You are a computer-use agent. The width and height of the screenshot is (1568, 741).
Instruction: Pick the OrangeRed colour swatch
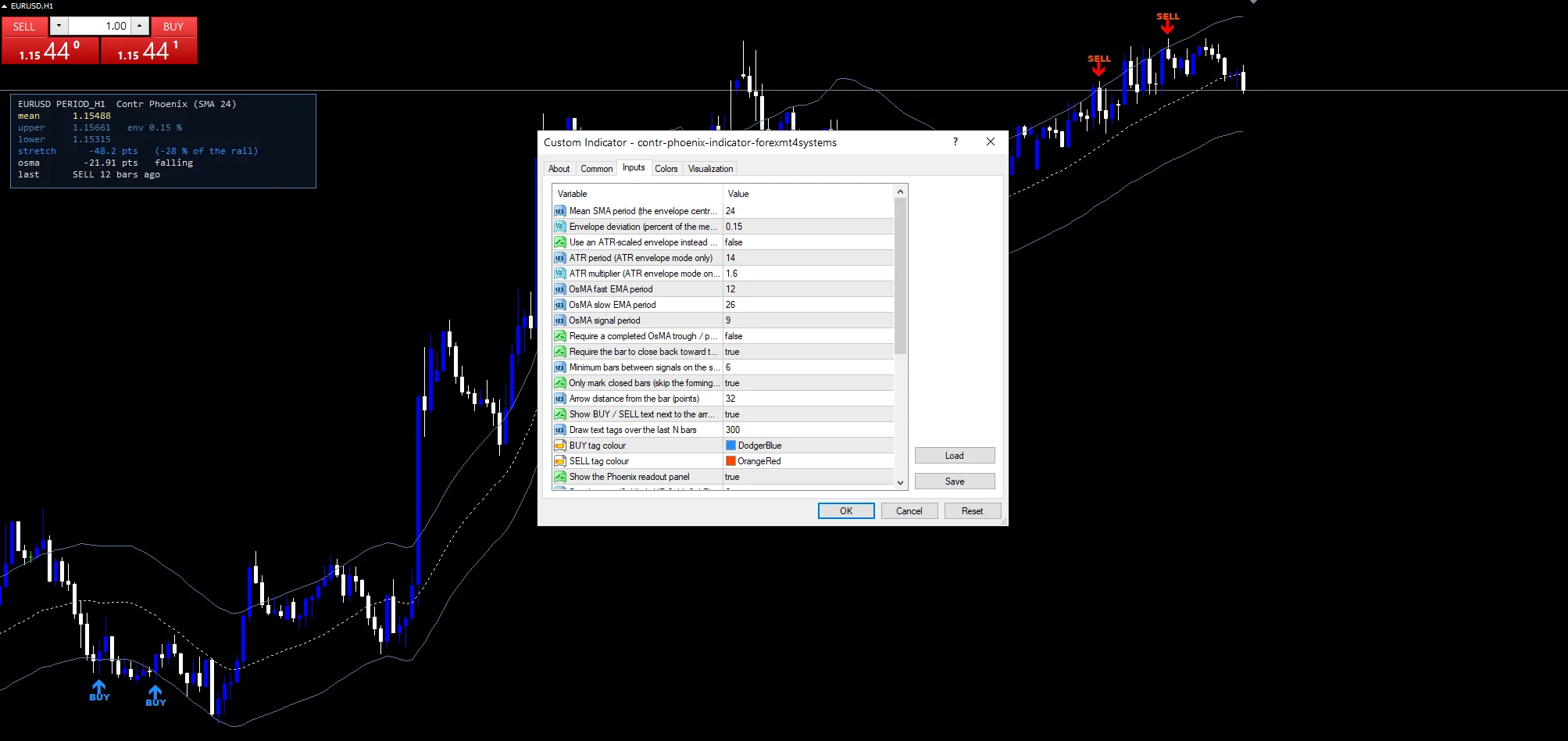point(731,461)
